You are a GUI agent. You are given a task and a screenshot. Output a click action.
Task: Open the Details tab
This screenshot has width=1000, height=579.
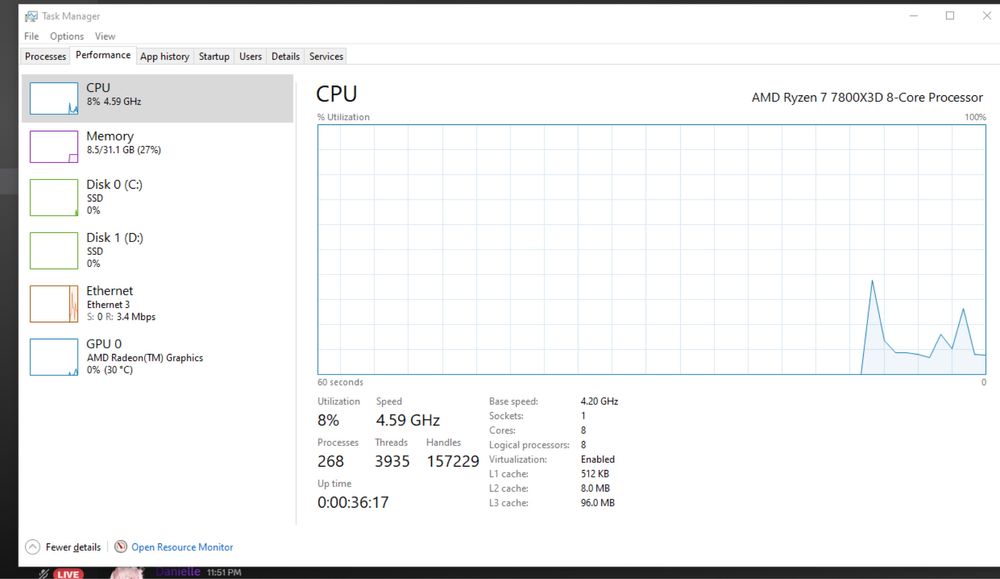[x=285, y=57]
